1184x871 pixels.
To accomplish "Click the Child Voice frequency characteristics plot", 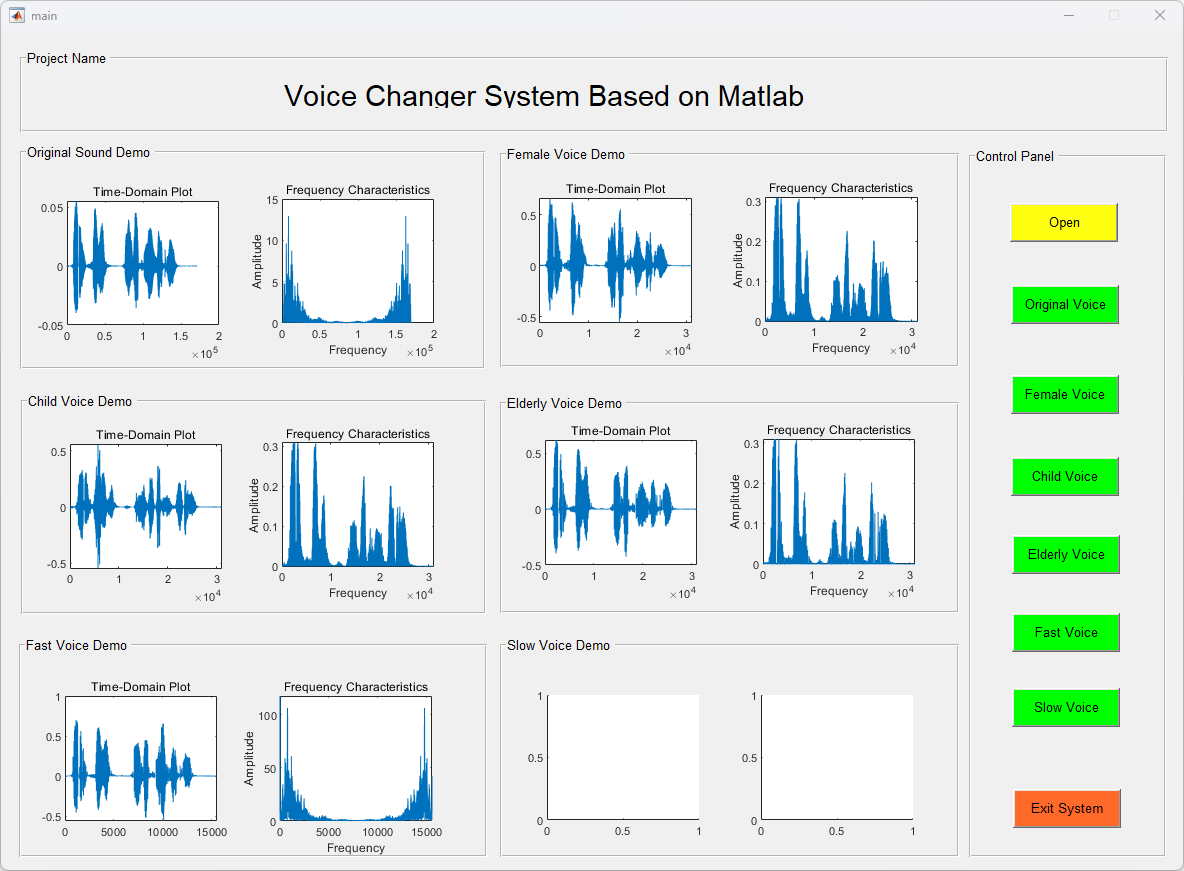I will 358,505.
